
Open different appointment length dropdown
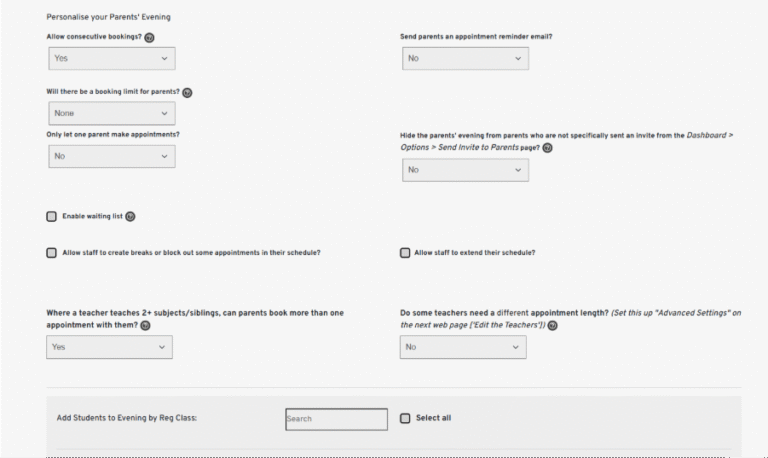pos(463,347)
